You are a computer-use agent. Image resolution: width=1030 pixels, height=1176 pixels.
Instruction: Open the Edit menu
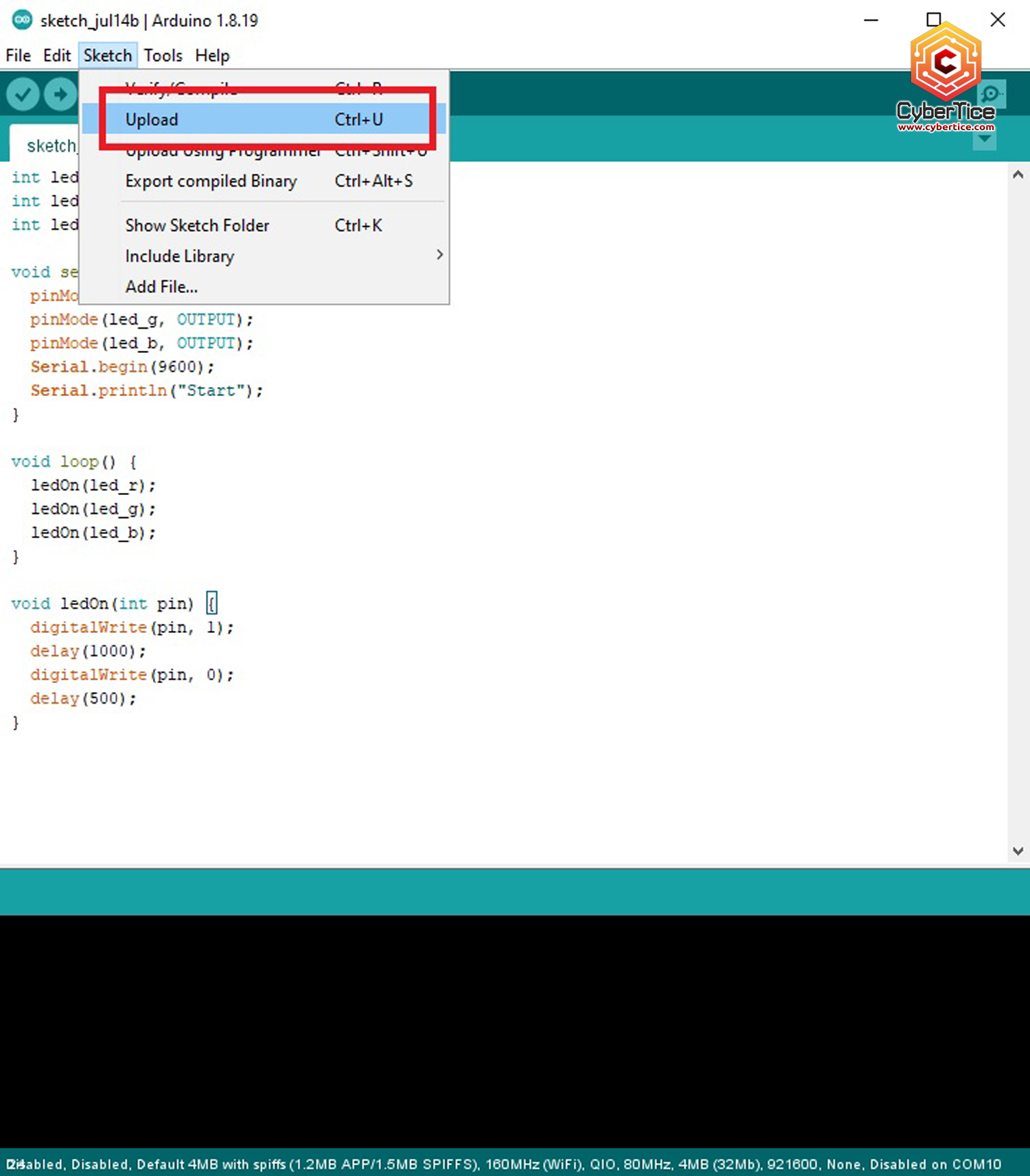(56, 56)
